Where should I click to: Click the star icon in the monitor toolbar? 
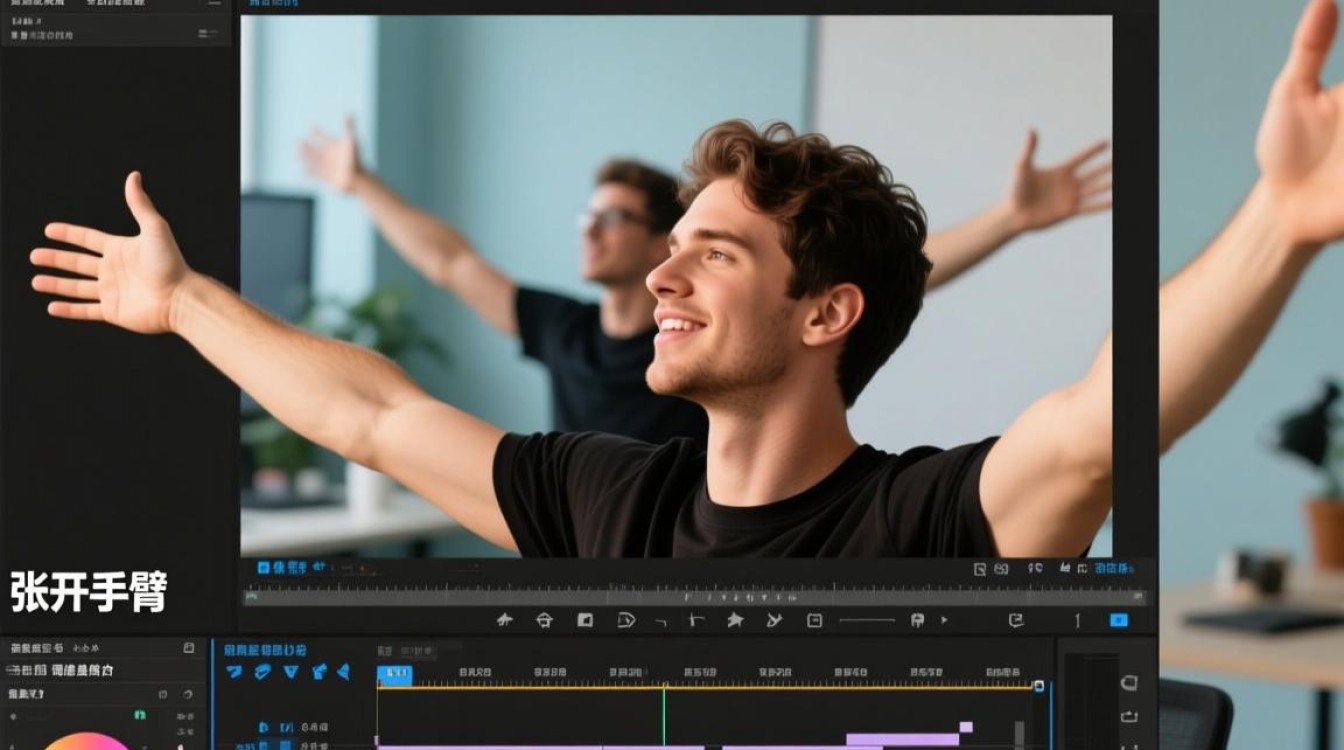coord(735,620)
